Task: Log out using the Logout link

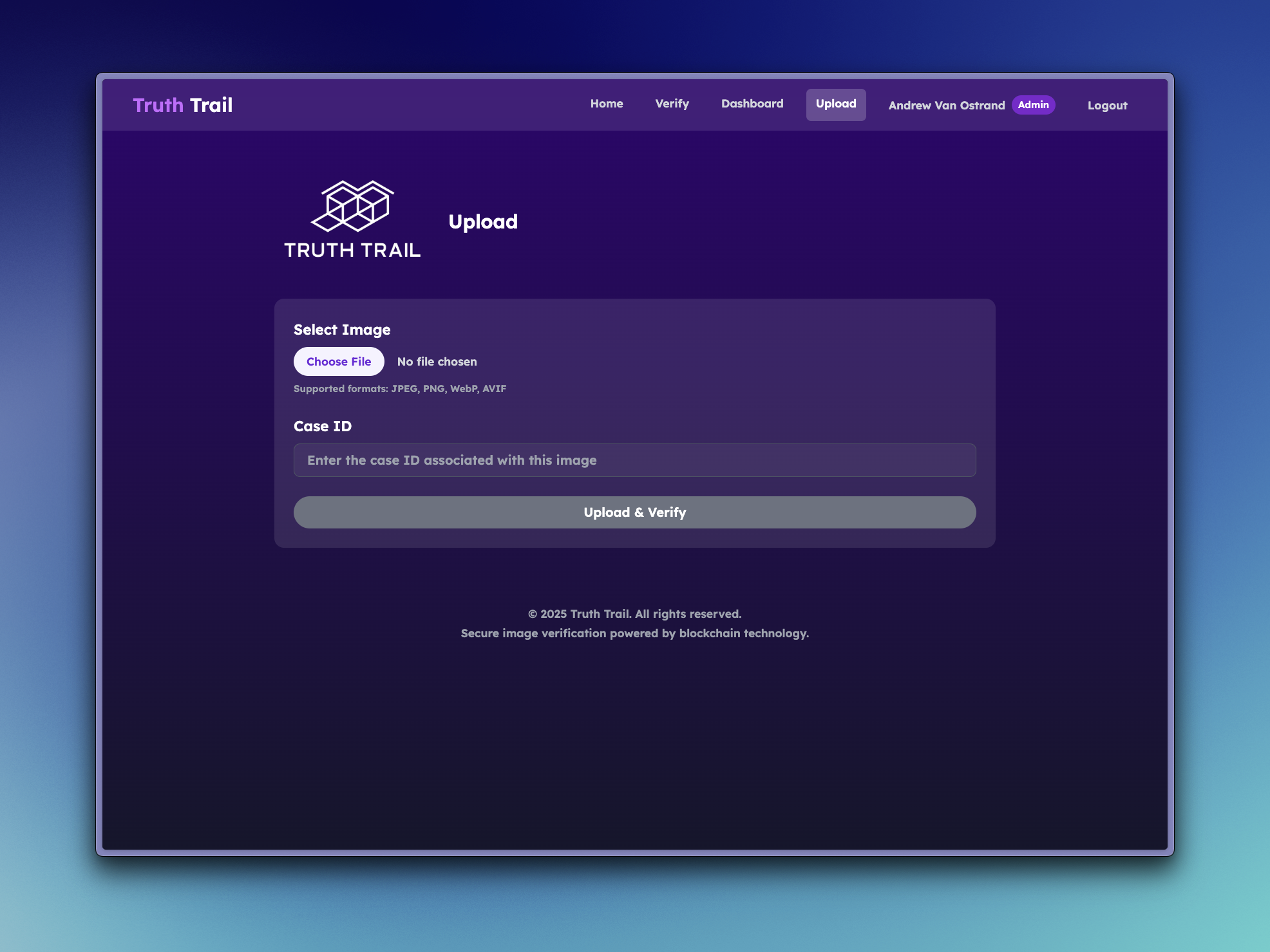Action: coord(1107,106)
